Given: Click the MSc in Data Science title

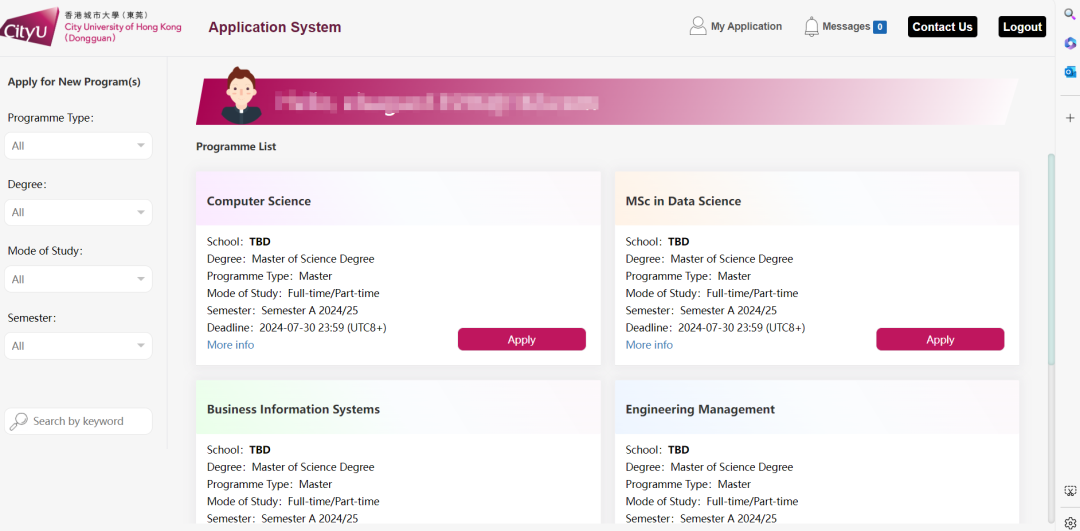Looking at the screenshot, I should click(683, 201).
